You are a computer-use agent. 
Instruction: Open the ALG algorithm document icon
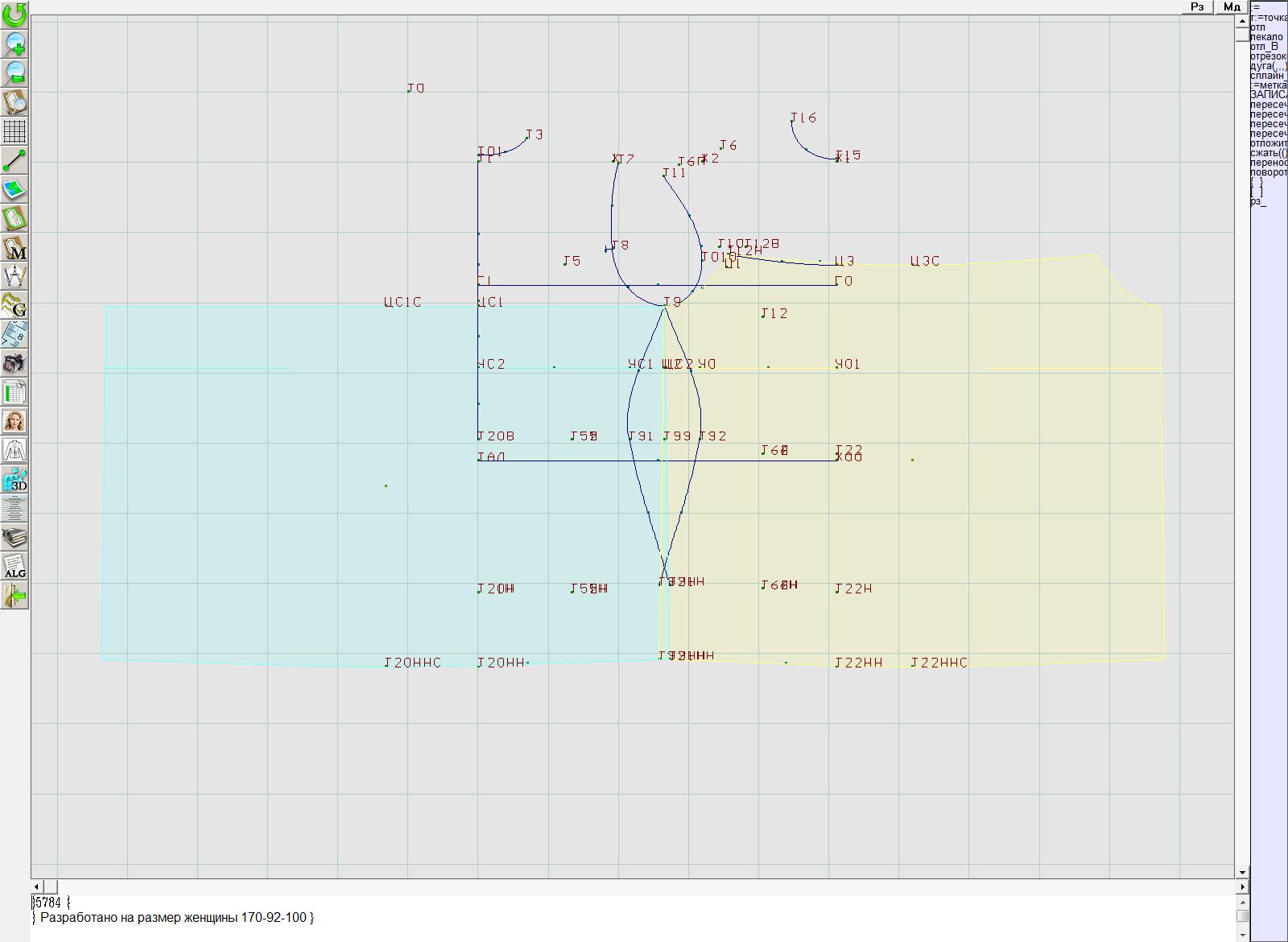(14, 566)
